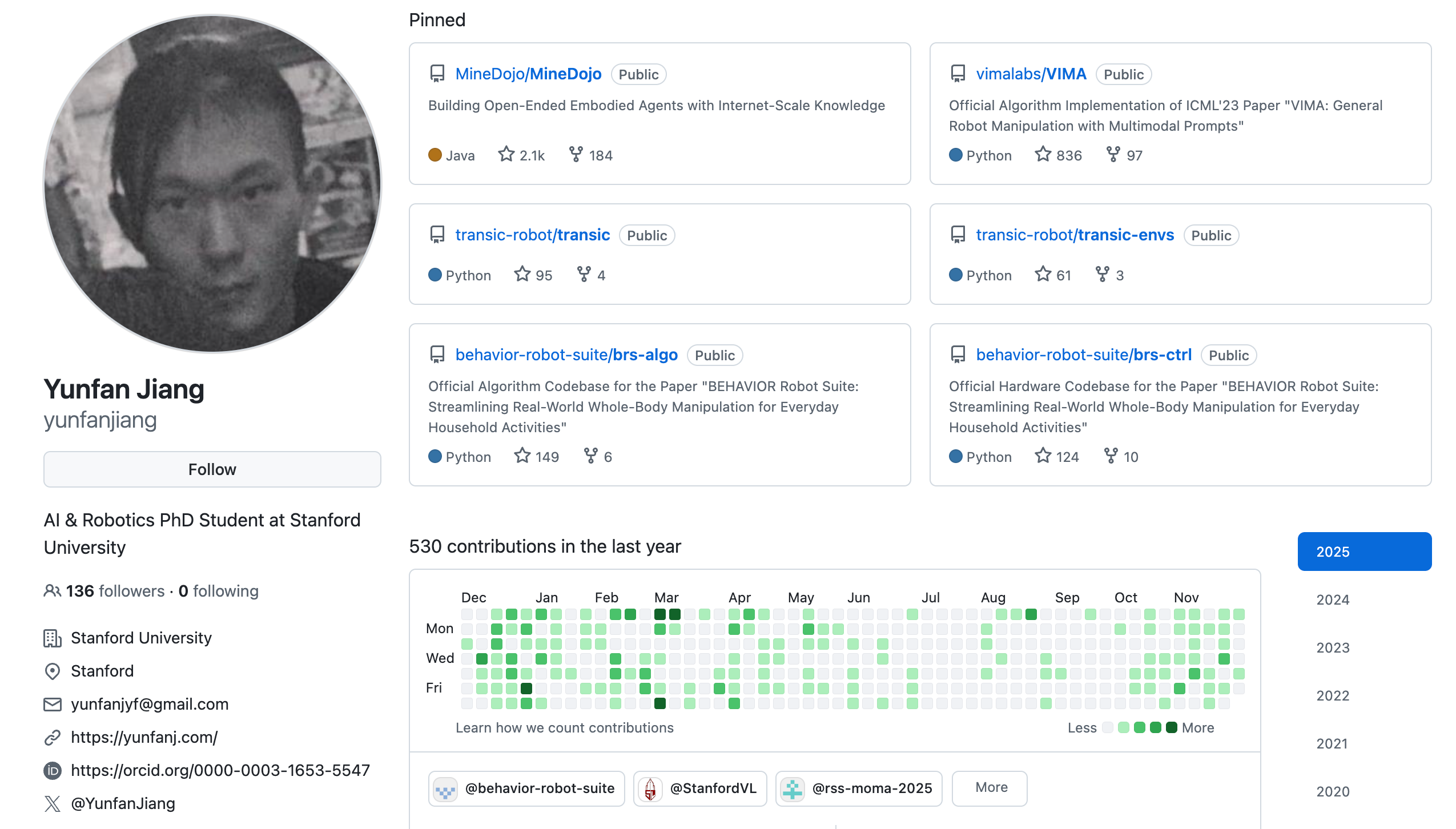Click the fork icon on vimalabs/VIMA card
This screenshot has height=829, width=1456.
pos(1113,154)
